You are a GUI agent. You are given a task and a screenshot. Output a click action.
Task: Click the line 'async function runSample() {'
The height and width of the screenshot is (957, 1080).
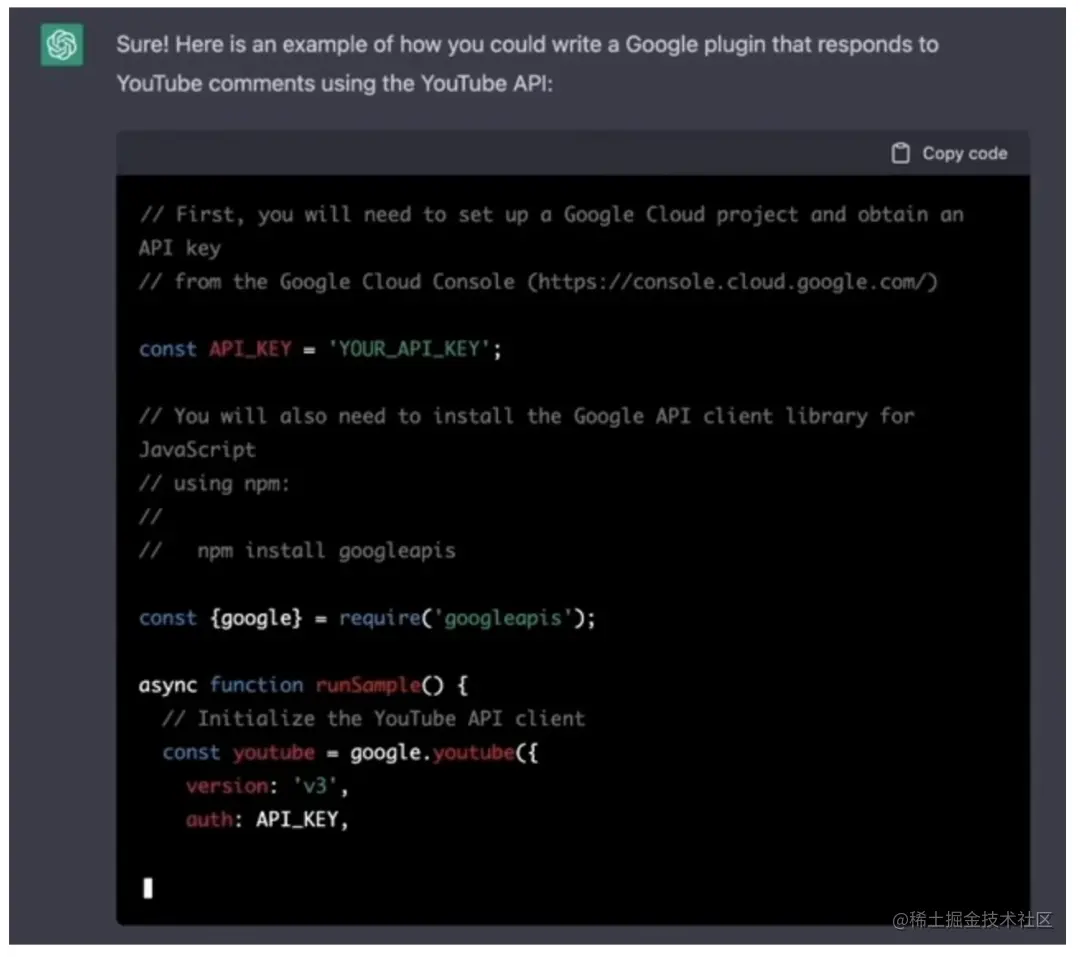pyautogui.click(x=304, y=686)
